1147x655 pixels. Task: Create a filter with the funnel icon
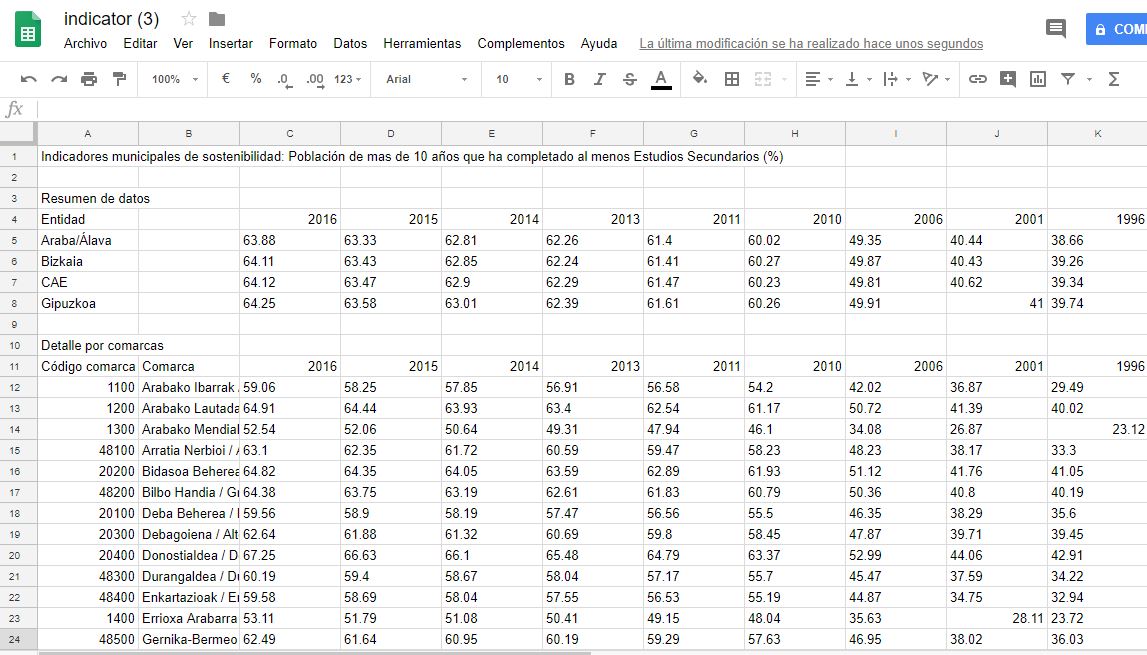[1068, 79]
